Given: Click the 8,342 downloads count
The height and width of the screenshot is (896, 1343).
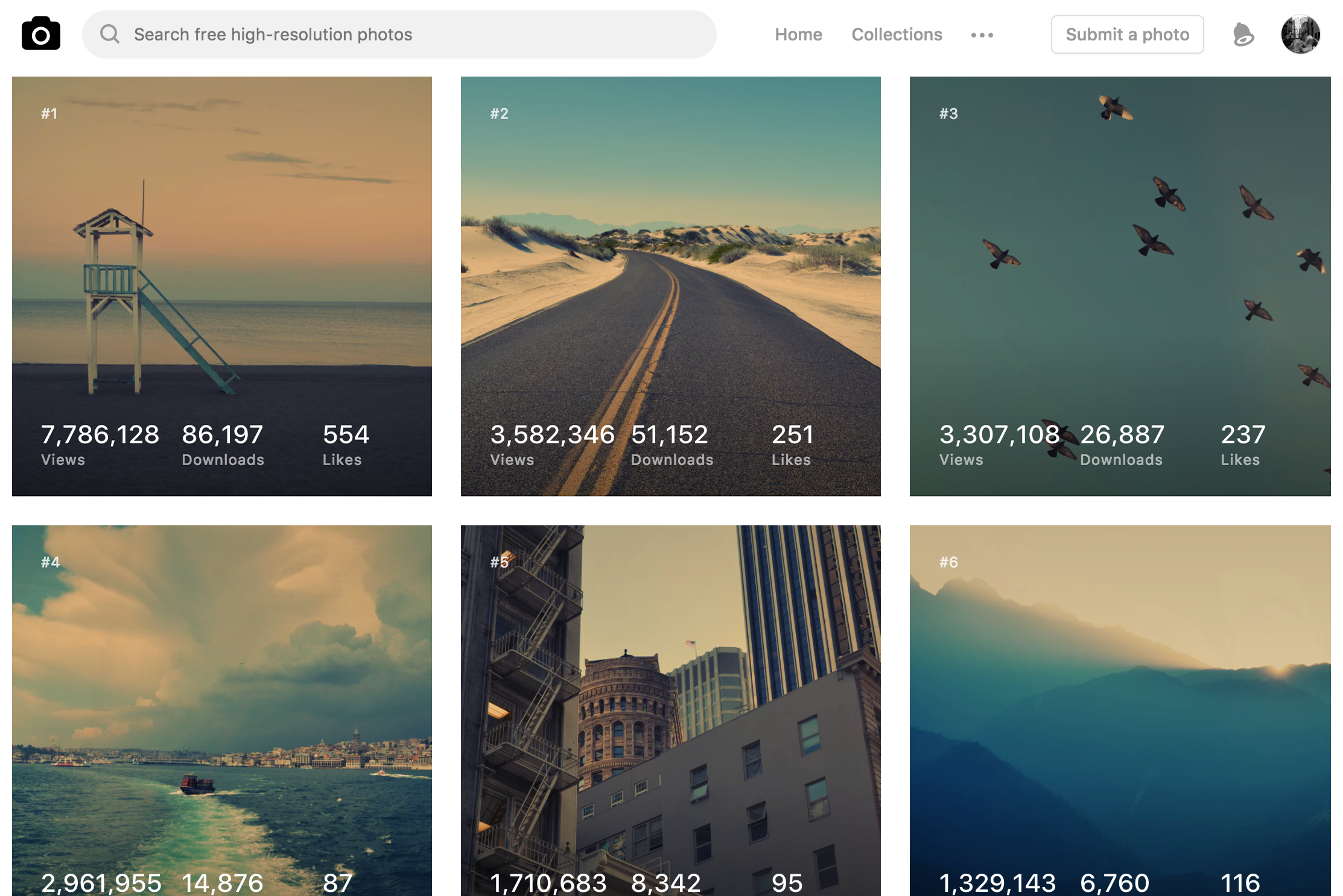Looking at the screenshot, I should click(665, 883).
